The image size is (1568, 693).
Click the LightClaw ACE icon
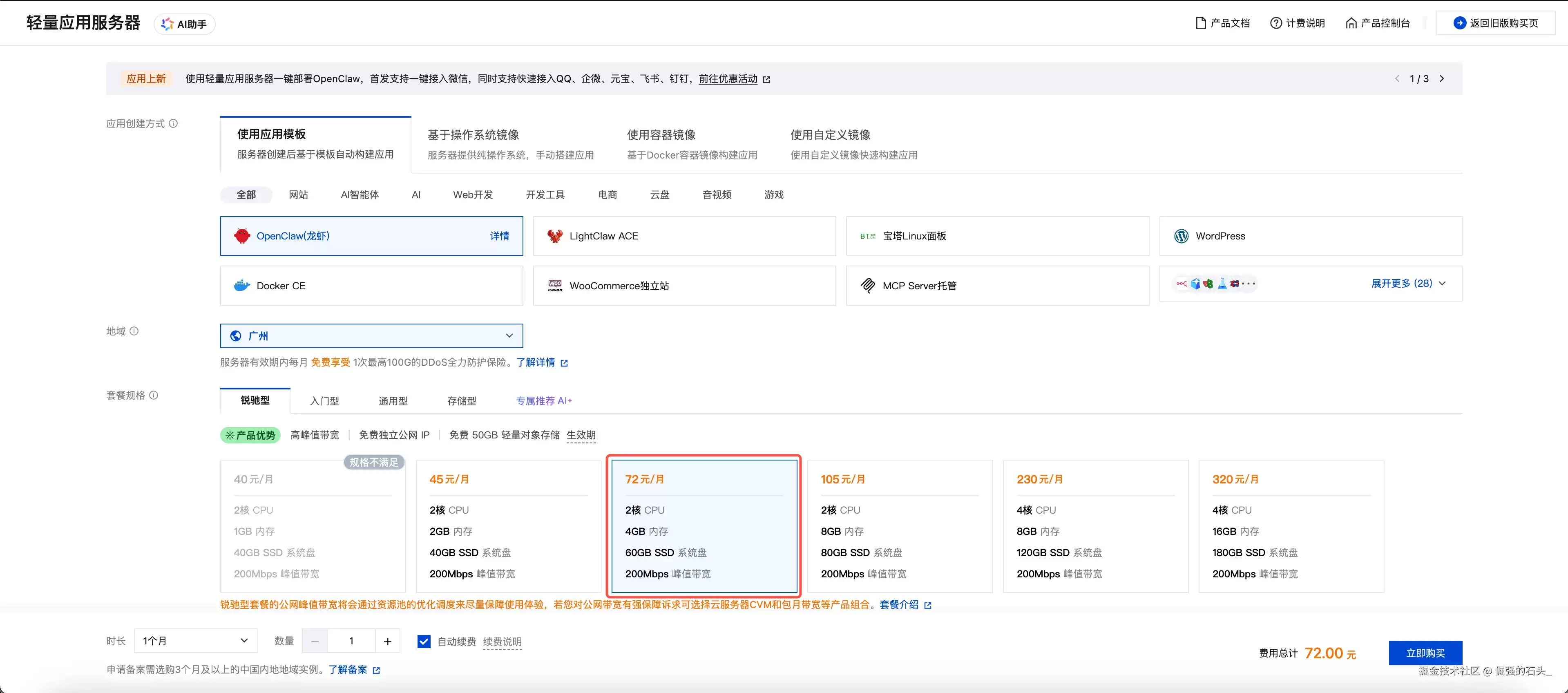(554, 236)
